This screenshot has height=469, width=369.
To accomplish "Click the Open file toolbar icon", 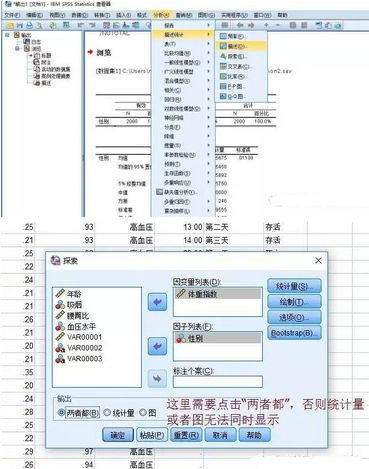I will click(x=10, y=25).
